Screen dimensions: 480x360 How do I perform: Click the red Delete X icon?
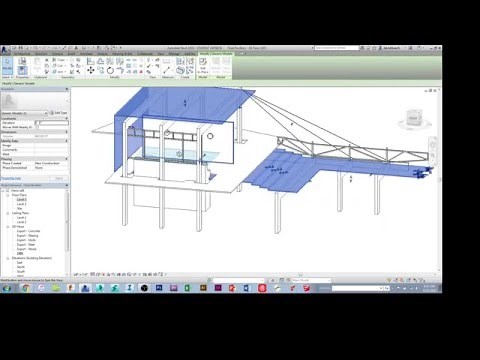pyautogui.click(x=141, y=72)
